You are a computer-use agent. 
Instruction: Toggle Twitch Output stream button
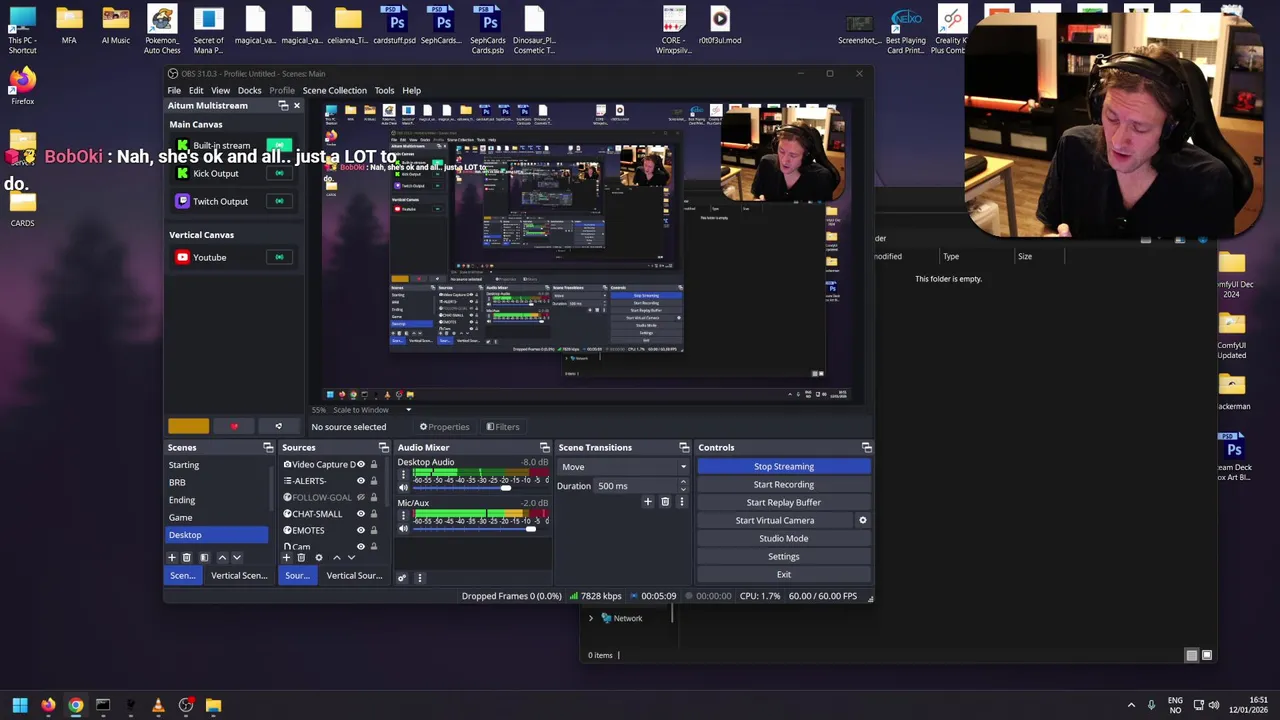[279, 201]
